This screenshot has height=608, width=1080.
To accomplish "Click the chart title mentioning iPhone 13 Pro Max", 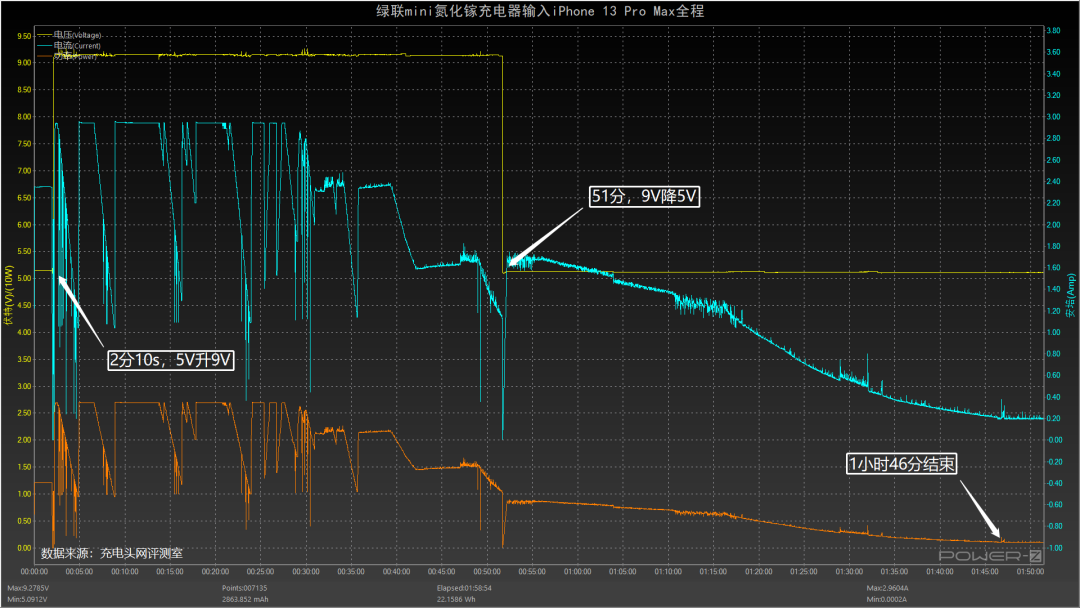I will pos(540,11).
